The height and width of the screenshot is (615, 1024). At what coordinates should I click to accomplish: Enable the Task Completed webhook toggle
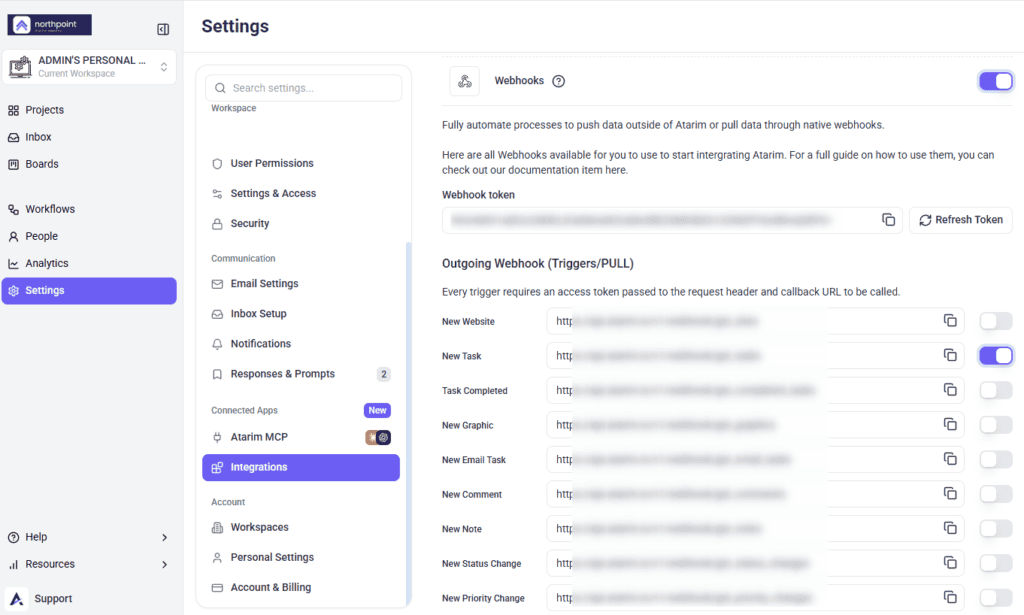[995, 390]
